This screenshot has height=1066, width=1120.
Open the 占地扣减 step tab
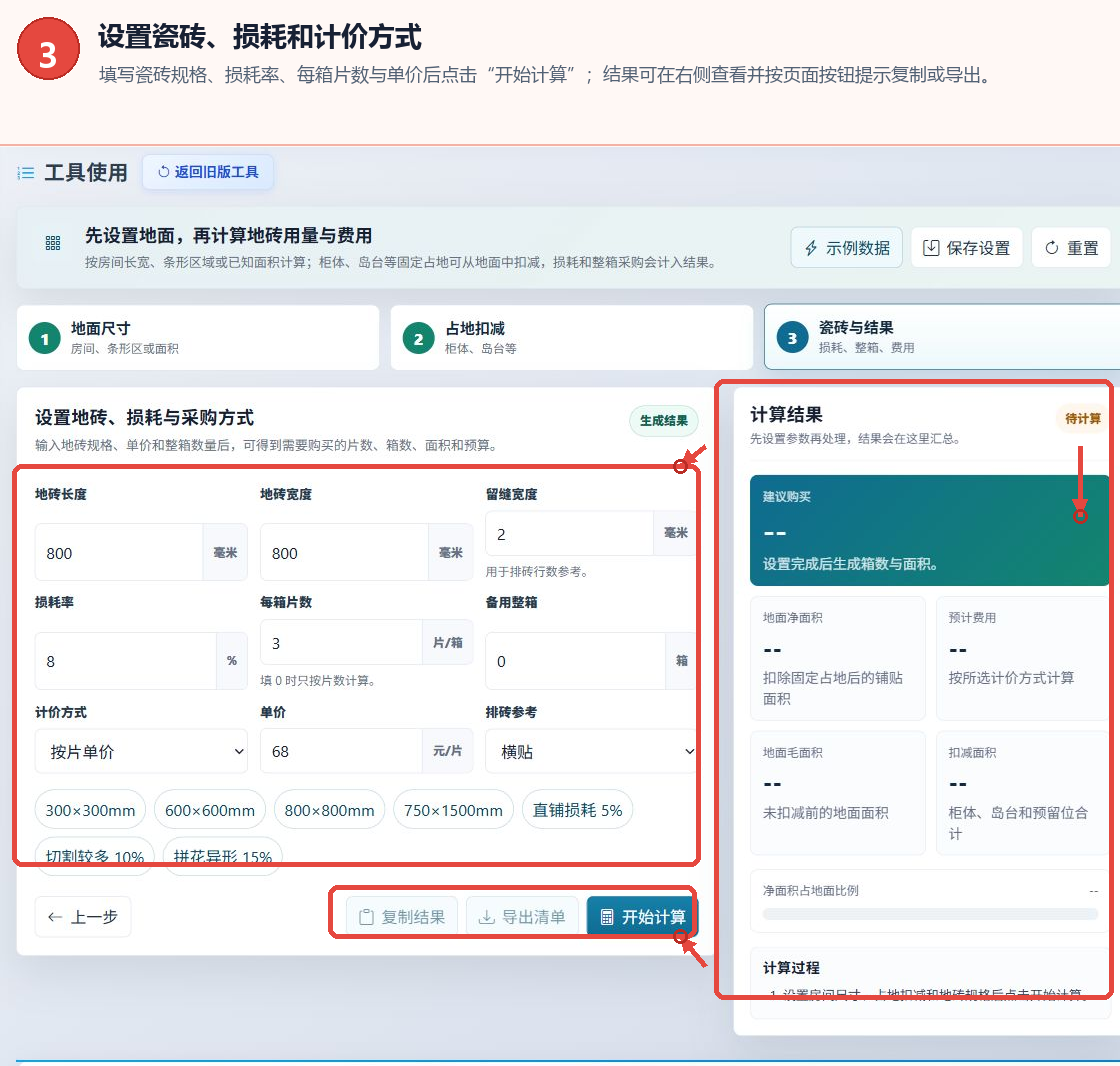[571, 337]
